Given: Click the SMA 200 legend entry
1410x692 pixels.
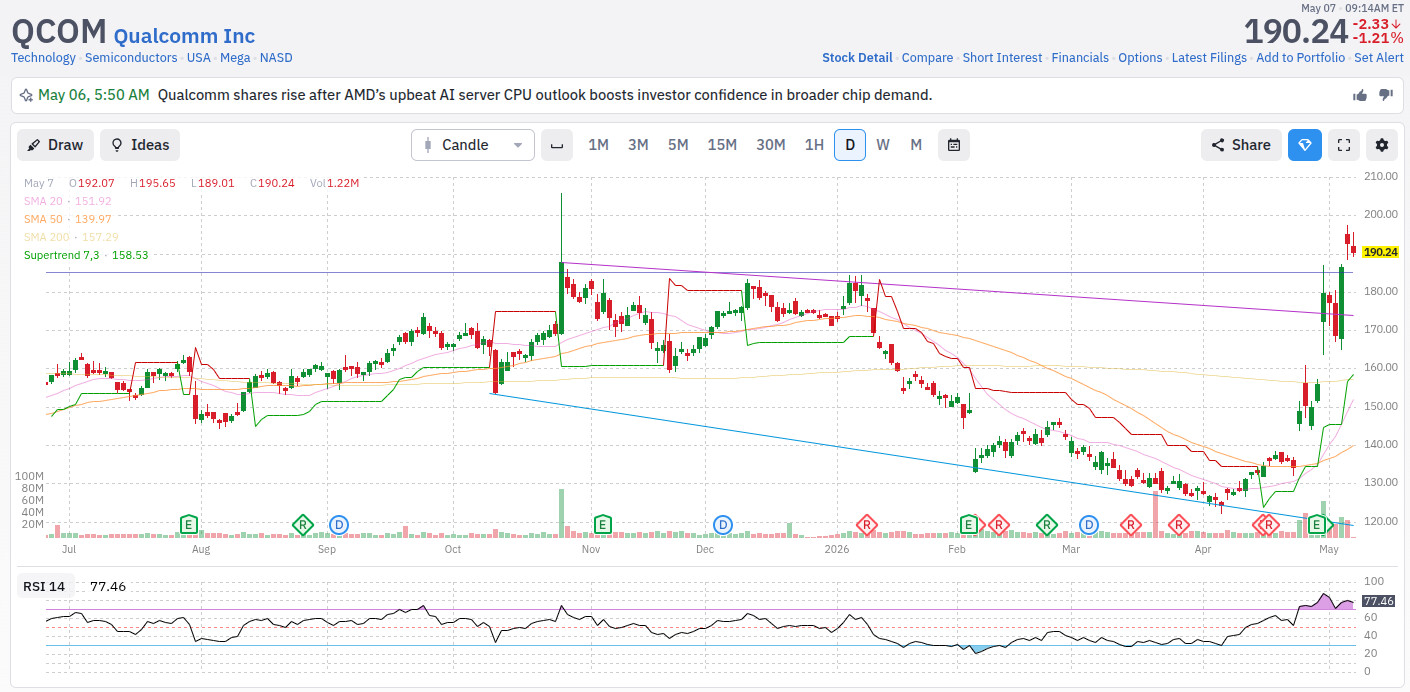Looking at the screenshot, I should (x=72, y=237).
